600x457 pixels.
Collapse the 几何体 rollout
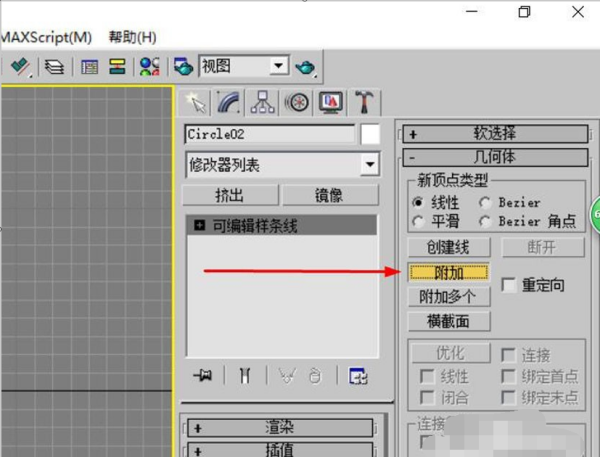(x=495, y=157)
